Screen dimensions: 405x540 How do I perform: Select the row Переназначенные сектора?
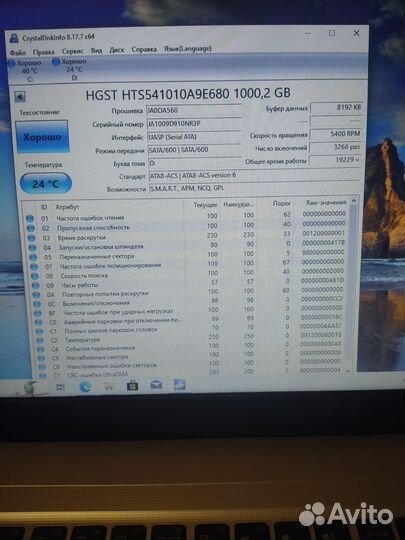[x=187, y=255]
